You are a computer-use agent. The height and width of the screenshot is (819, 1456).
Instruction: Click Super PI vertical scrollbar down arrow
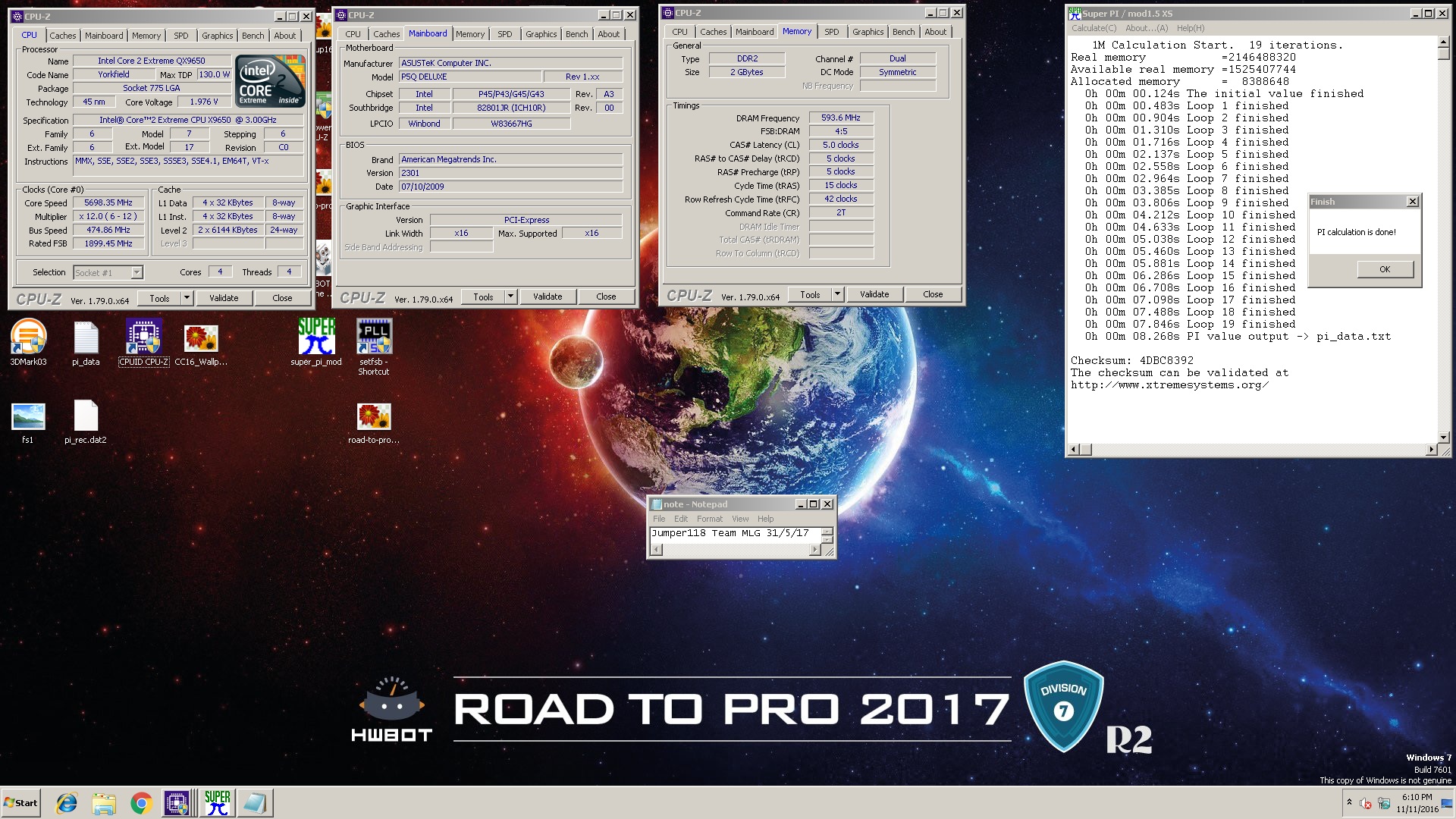click(1444, 438)
